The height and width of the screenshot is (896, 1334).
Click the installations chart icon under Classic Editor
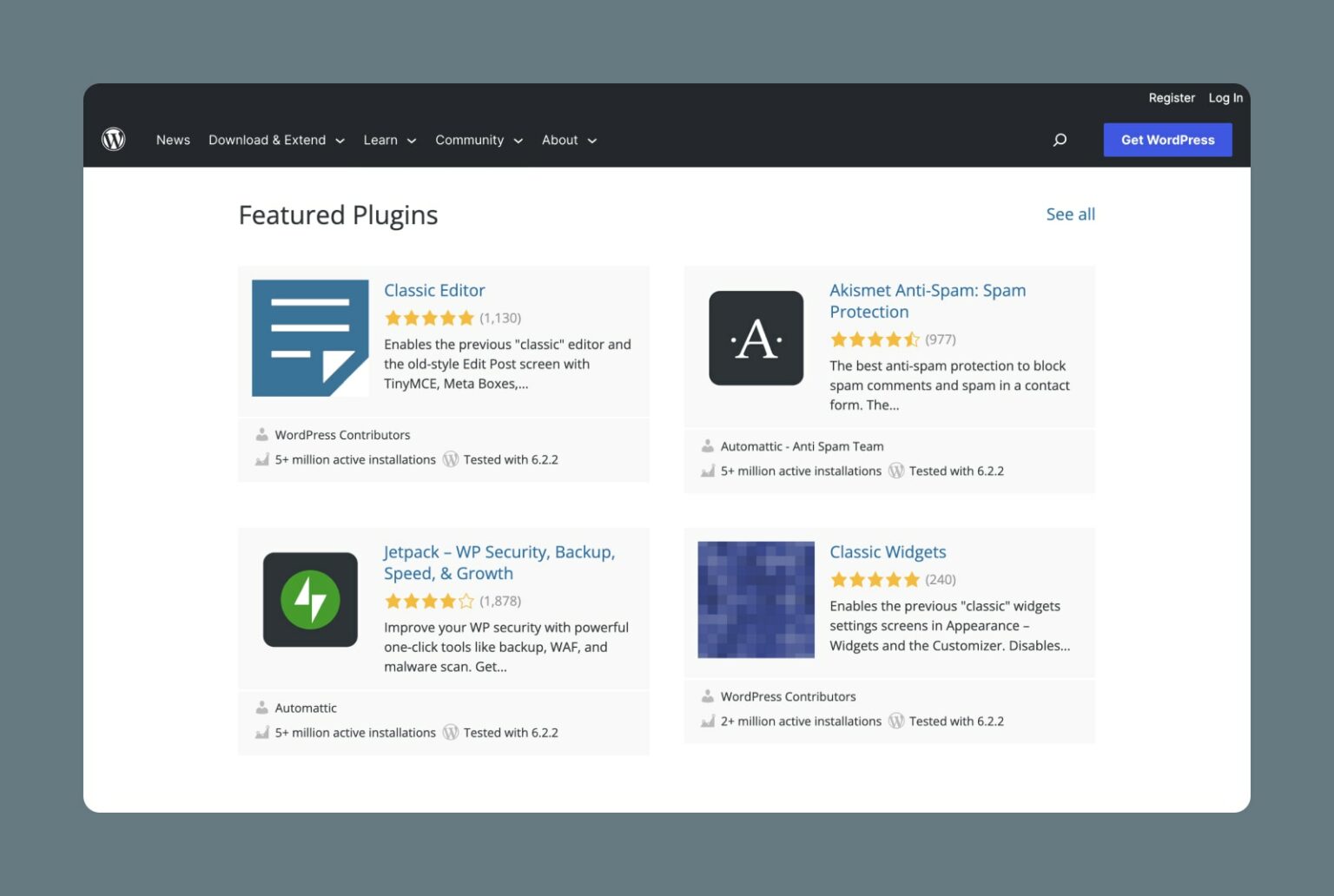261,459
